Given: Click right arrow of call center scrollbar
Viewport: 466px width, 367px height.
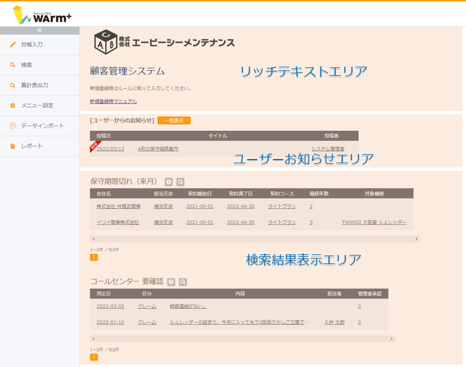Looking at the screenshot, I should tap(392, 339).
